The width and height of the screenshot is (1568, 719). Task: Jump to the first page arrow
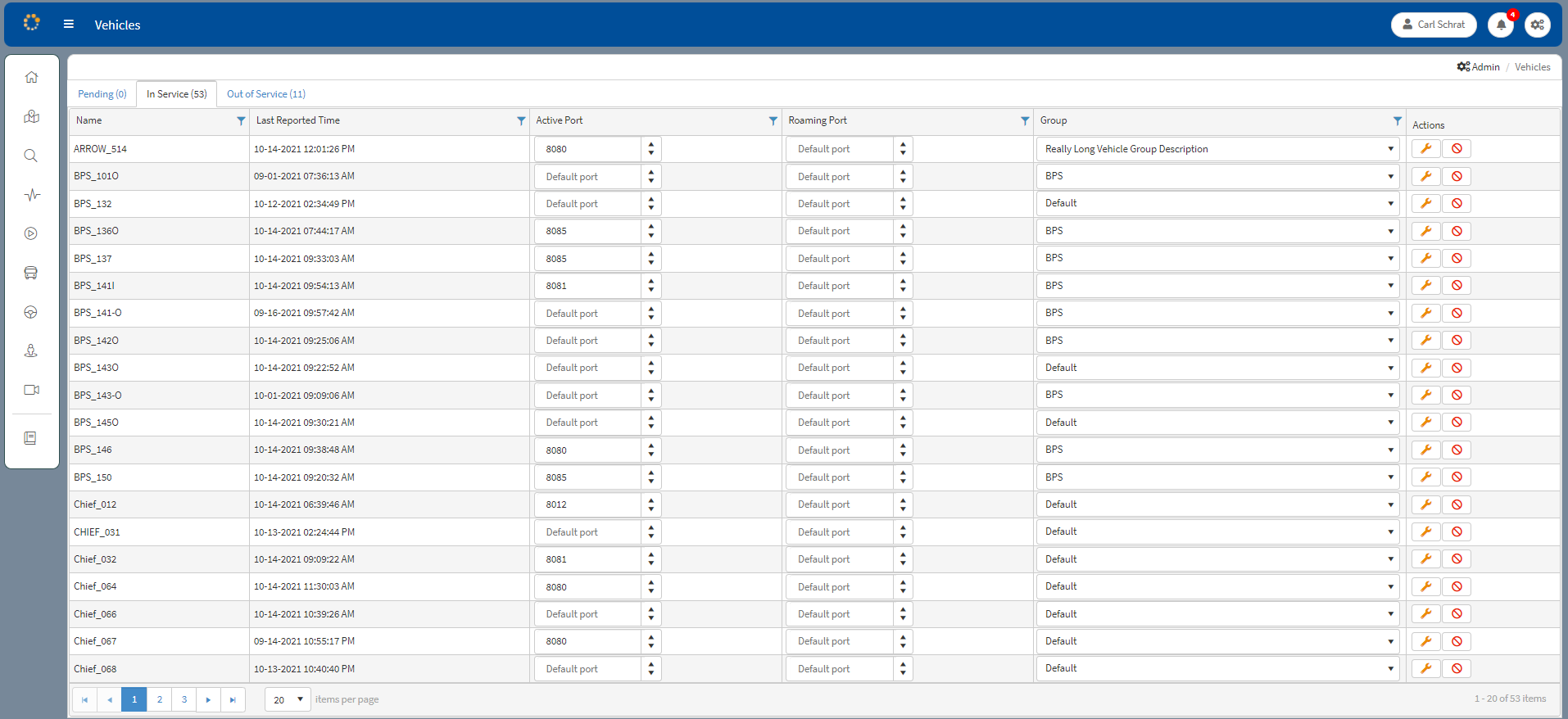[x=84, y=699]
